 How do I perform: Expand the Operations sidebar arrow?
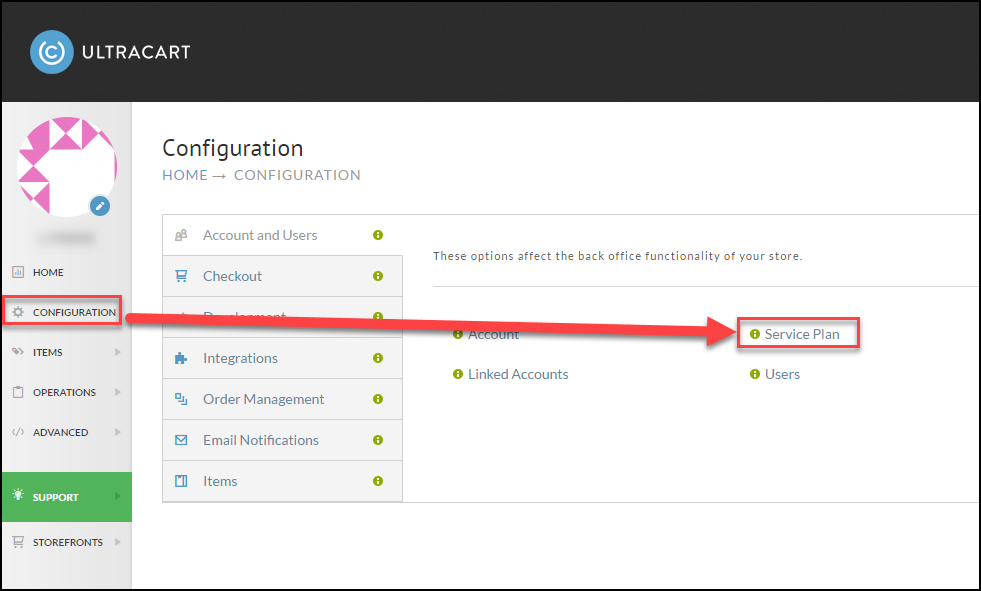tap(118, 392)
